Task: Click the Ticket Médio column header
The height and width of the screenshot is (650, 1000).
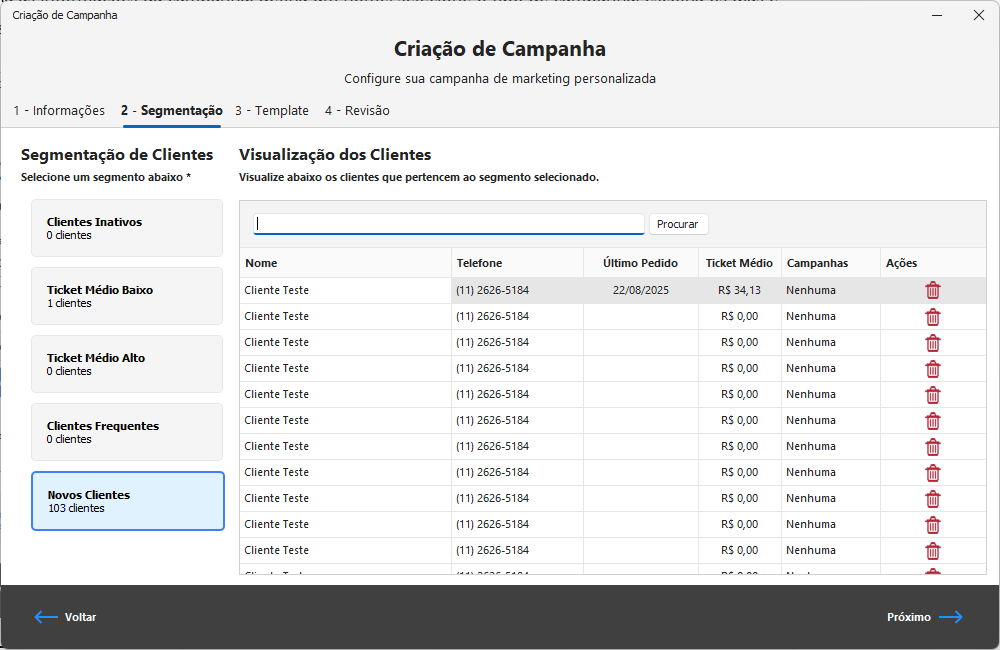Action: coord(739,263)
